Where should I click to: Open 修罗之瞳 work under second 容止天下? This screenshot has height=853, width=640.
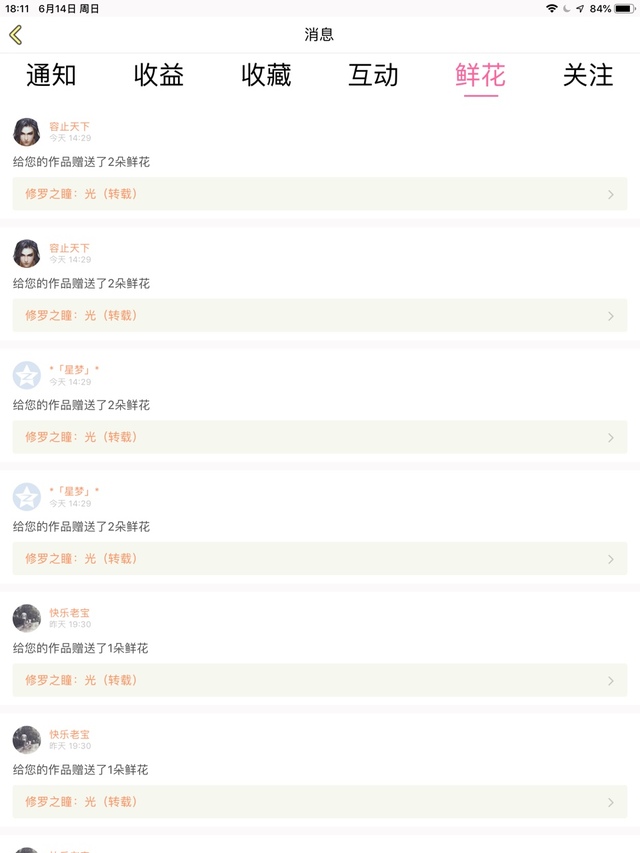point(82,315)
